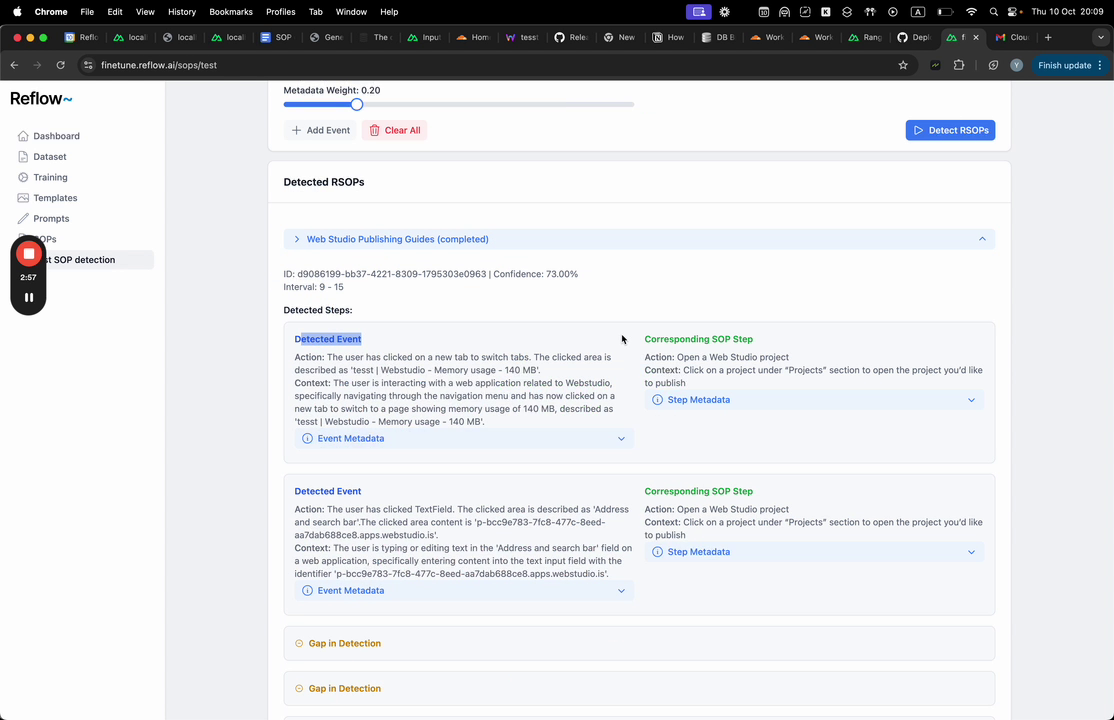Switch to the tesst browser tab

522,37
